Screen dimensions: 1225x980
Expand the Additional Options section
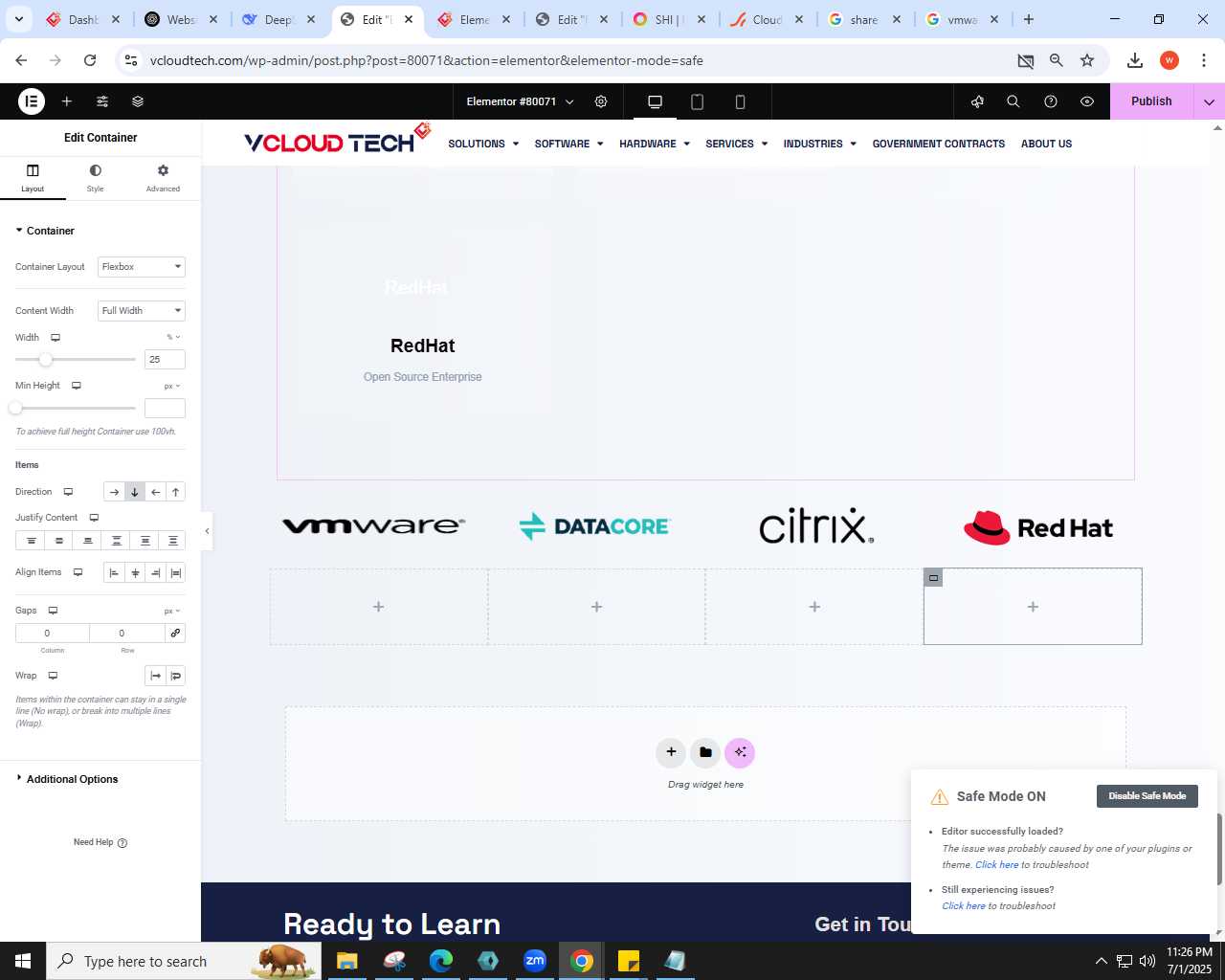[x=67, y=779]
